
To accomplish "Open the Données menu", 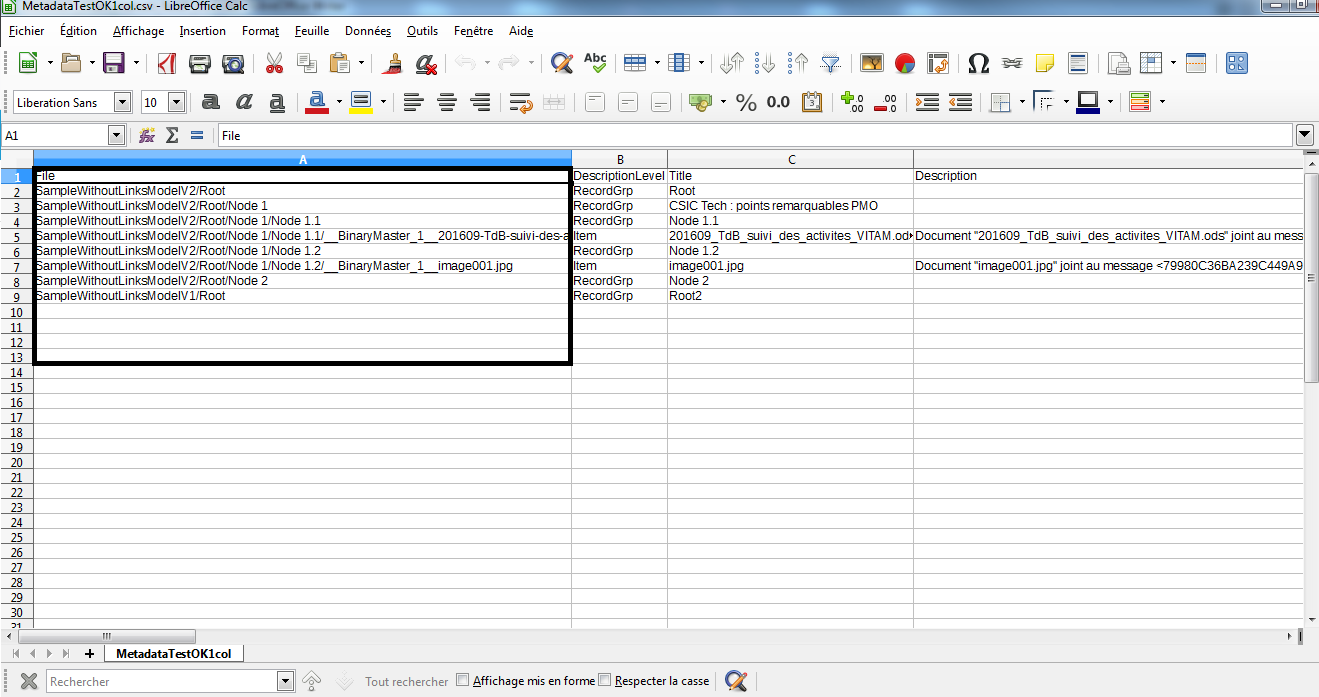I will (368, 31).
